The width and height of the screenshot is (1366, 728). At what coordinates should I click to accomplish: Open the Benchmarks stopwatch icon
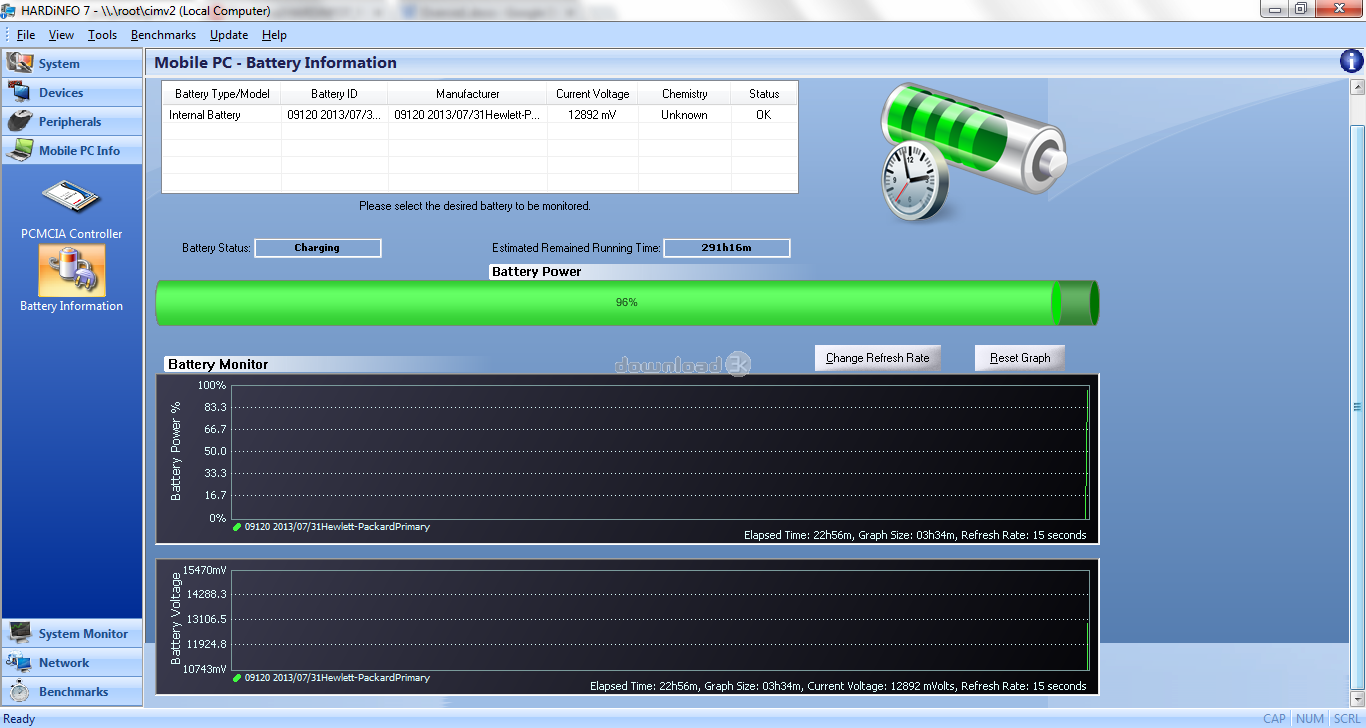(x=19, y=691)
